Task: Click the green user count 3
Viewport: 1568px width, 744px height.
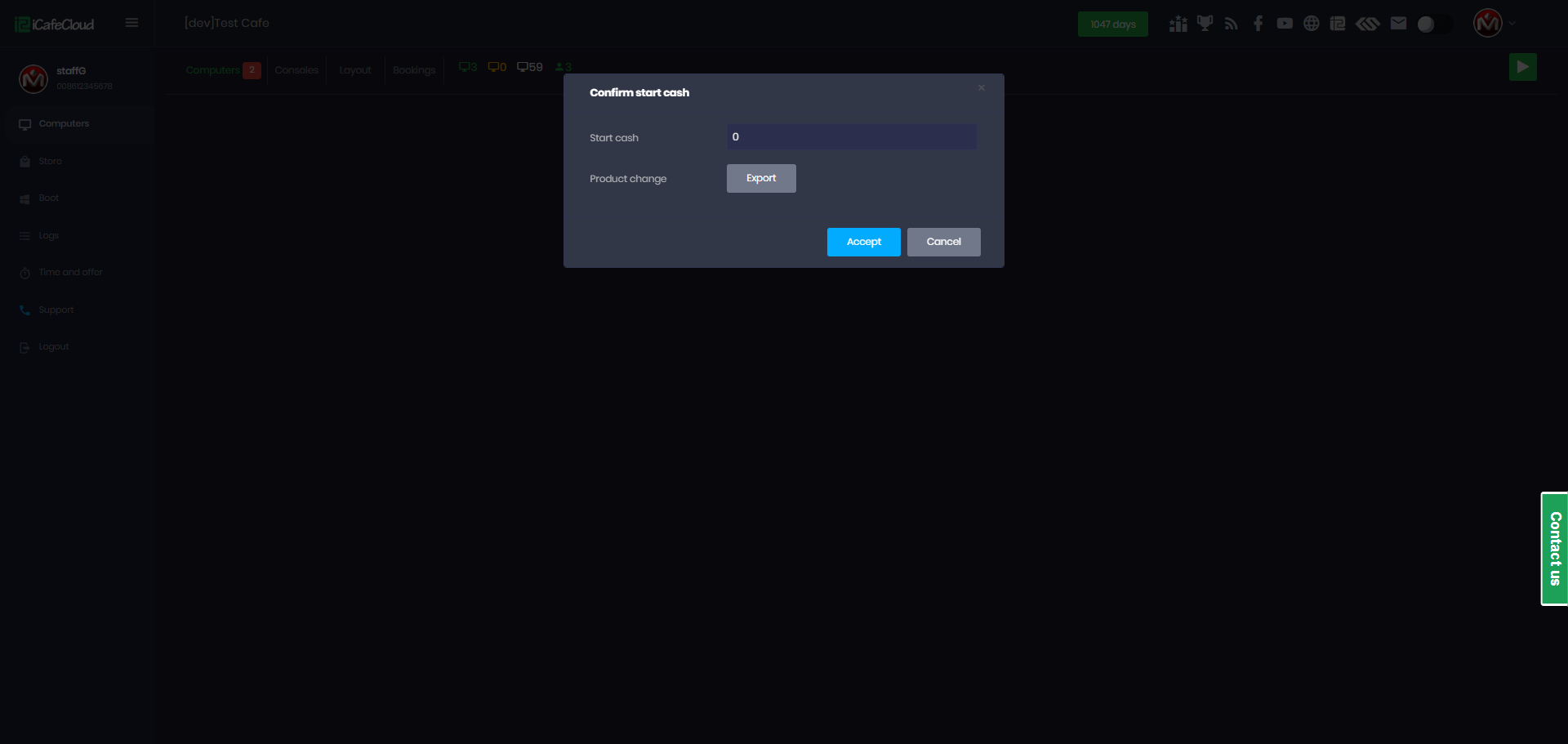Action: point(563,67)
